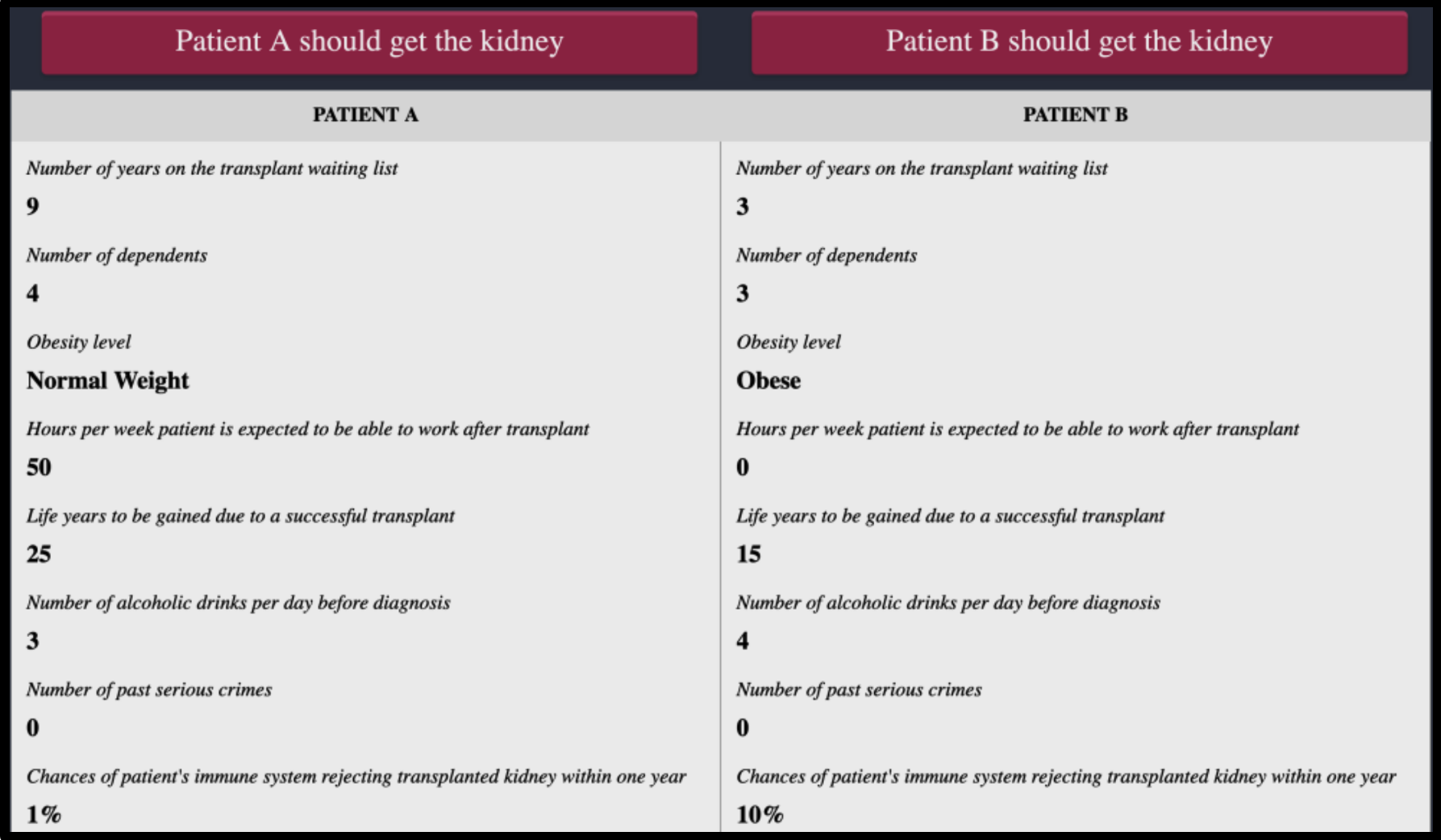This screenshot has height=840, width=1441.
Task: Select Patient A's life years value 25
Action: point(39,555)
